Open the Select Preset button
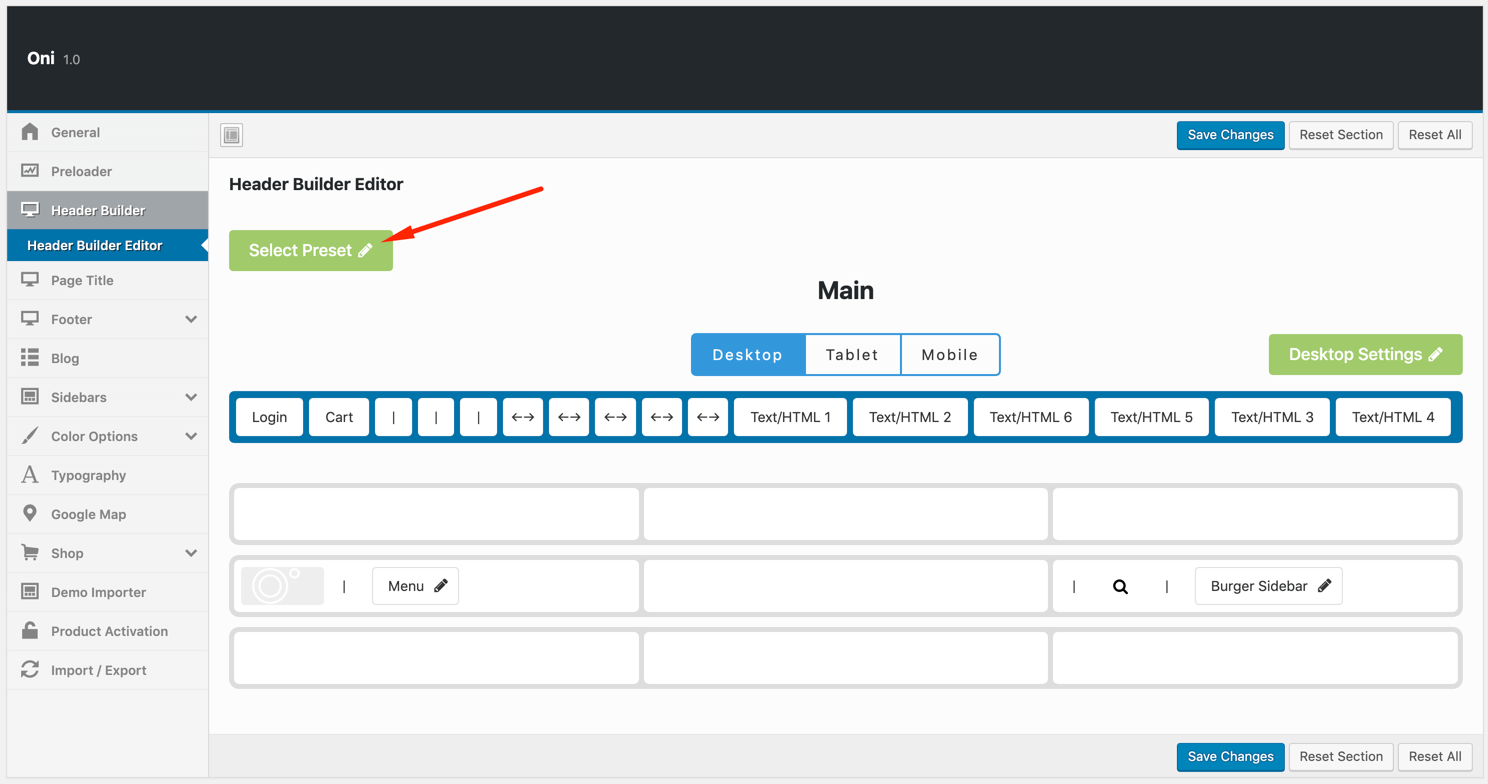The width and height of the screenshot is (1488, 784). [x=310, y=251]
